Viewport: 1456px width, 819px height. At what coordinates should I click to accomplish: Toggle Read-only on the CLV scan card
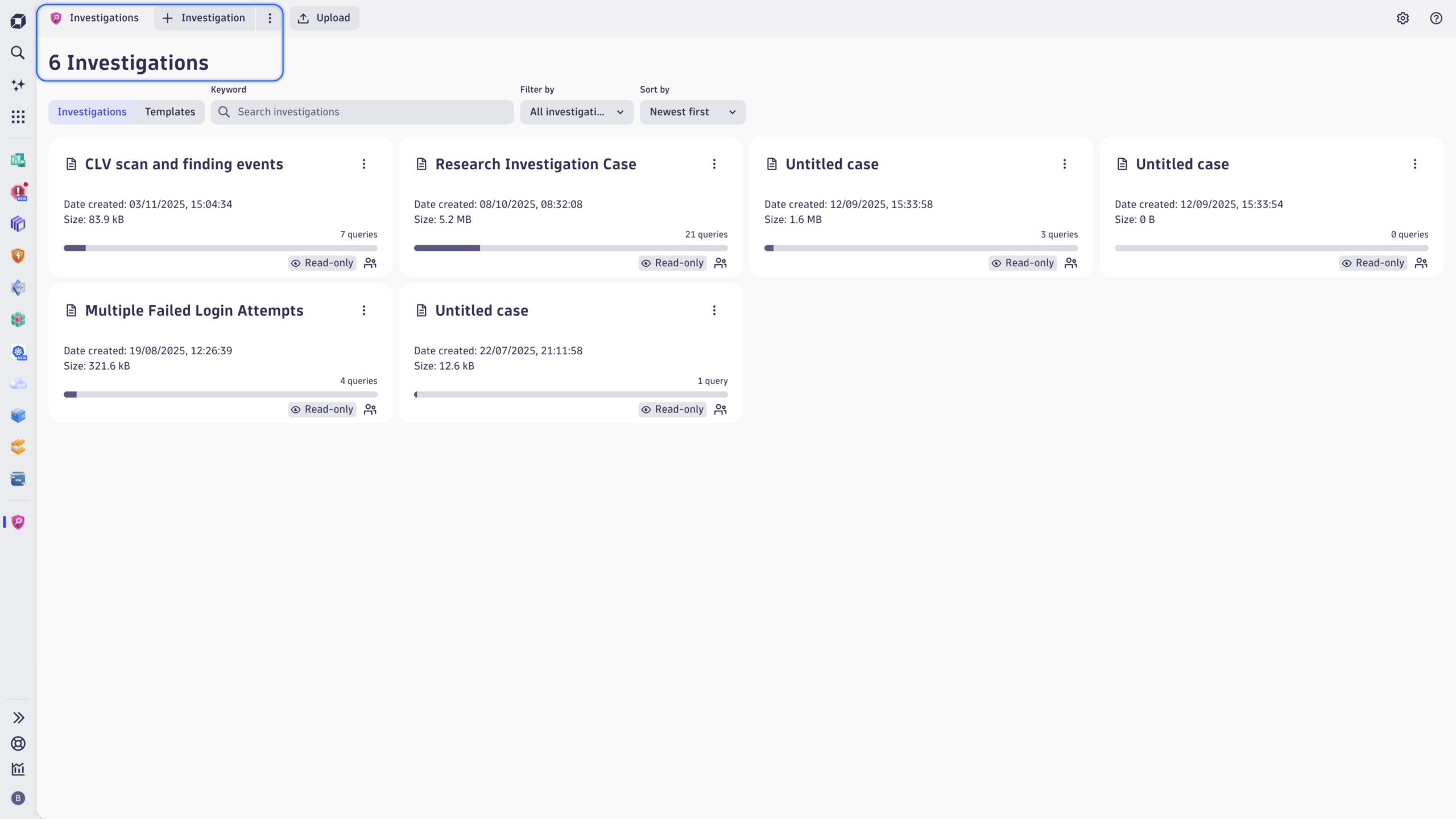(x=322, y=263)
